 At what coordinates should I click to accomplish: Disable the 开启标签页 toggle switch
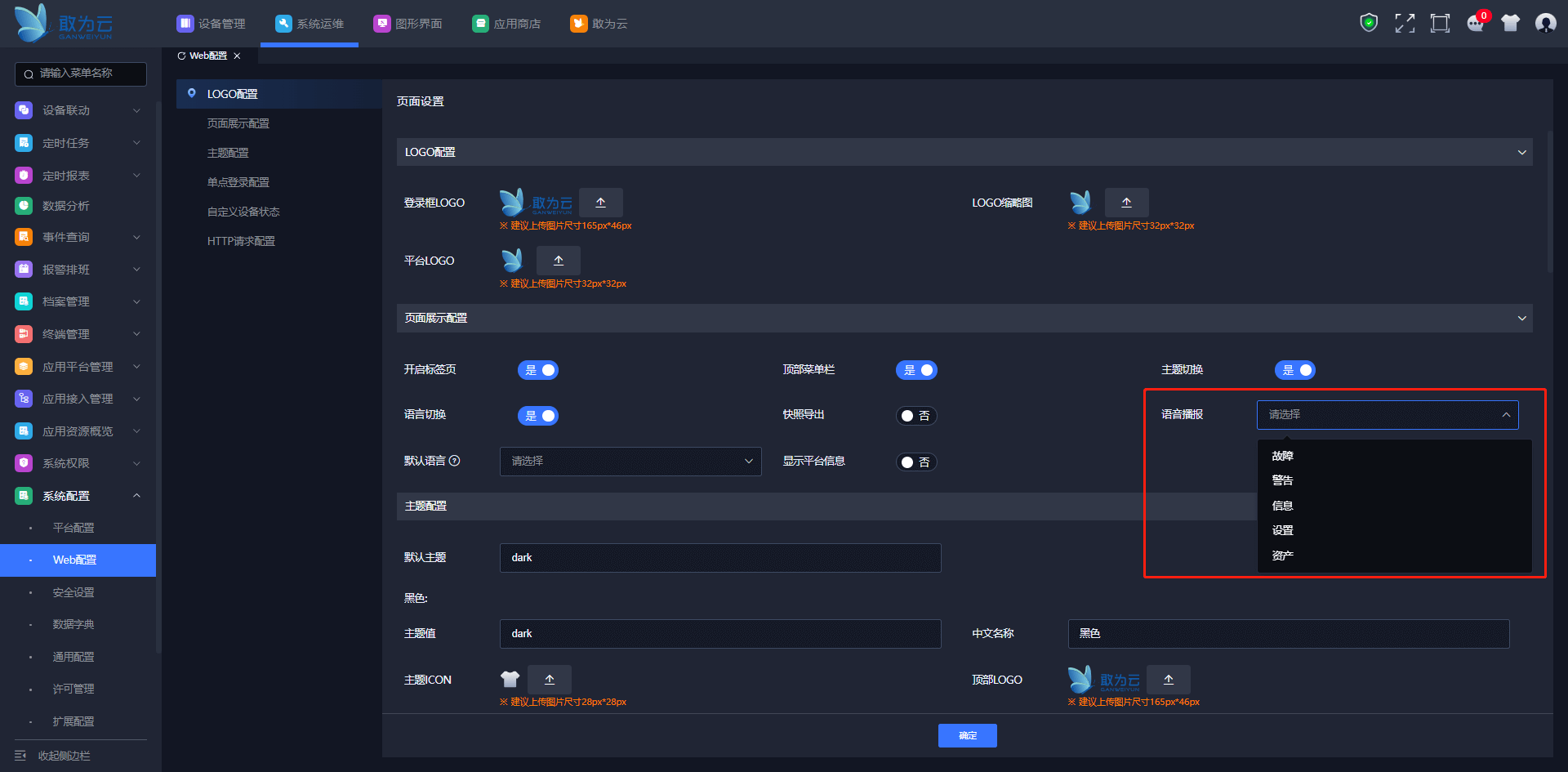click(x=538, y=370)
